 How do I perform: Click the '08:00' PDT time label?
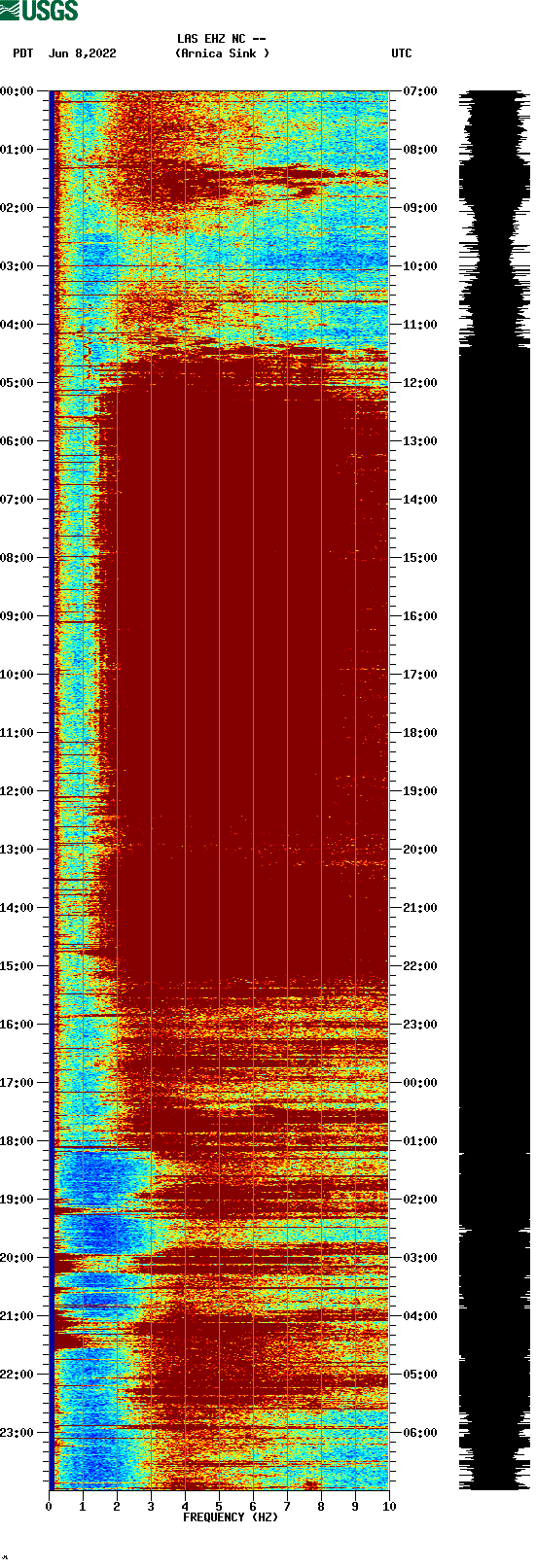(x=17, y=558)
